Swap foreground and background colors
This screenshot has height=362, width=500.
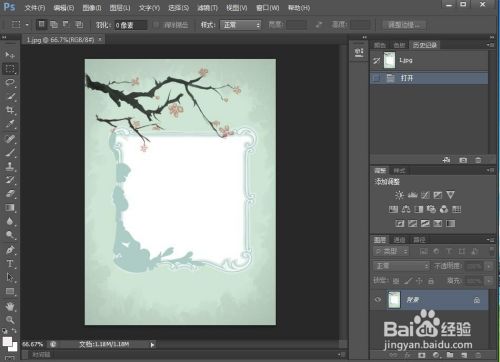[14, 331]
